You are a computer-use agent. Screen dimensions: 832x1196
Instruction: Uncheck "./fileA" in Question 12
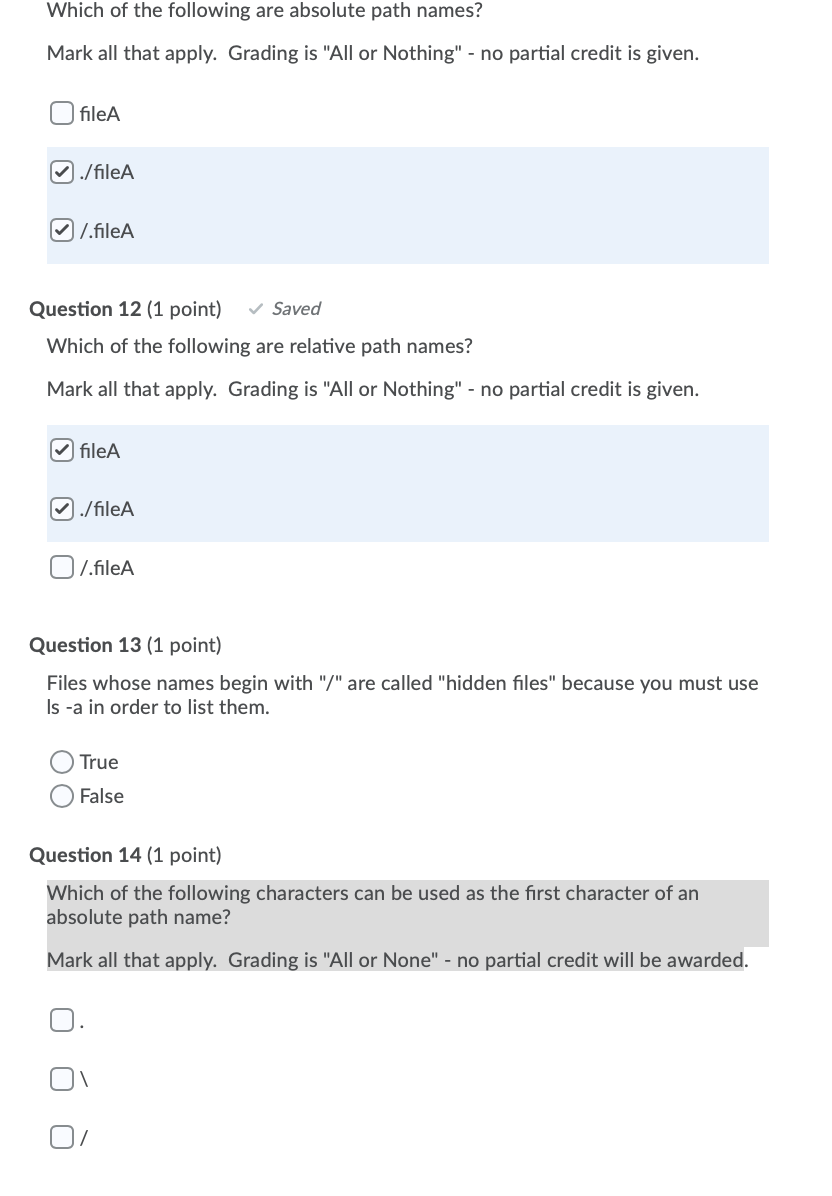tap(60, 509)
